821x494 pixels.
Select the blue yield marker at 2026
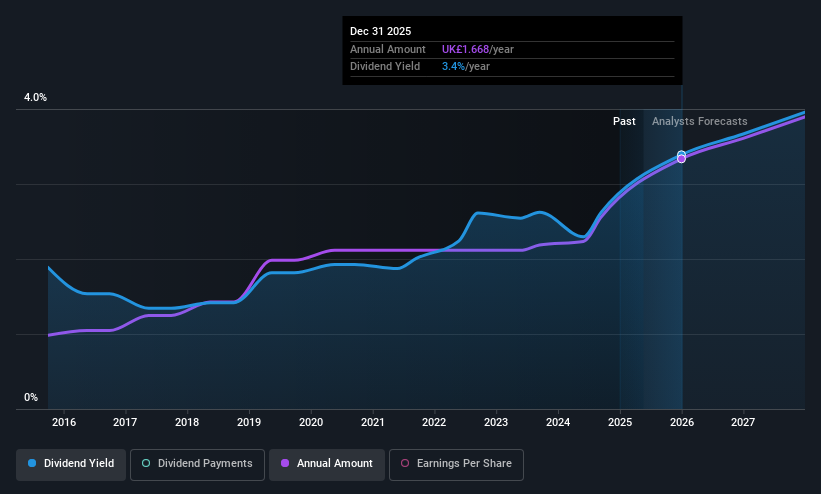(681, 155)
